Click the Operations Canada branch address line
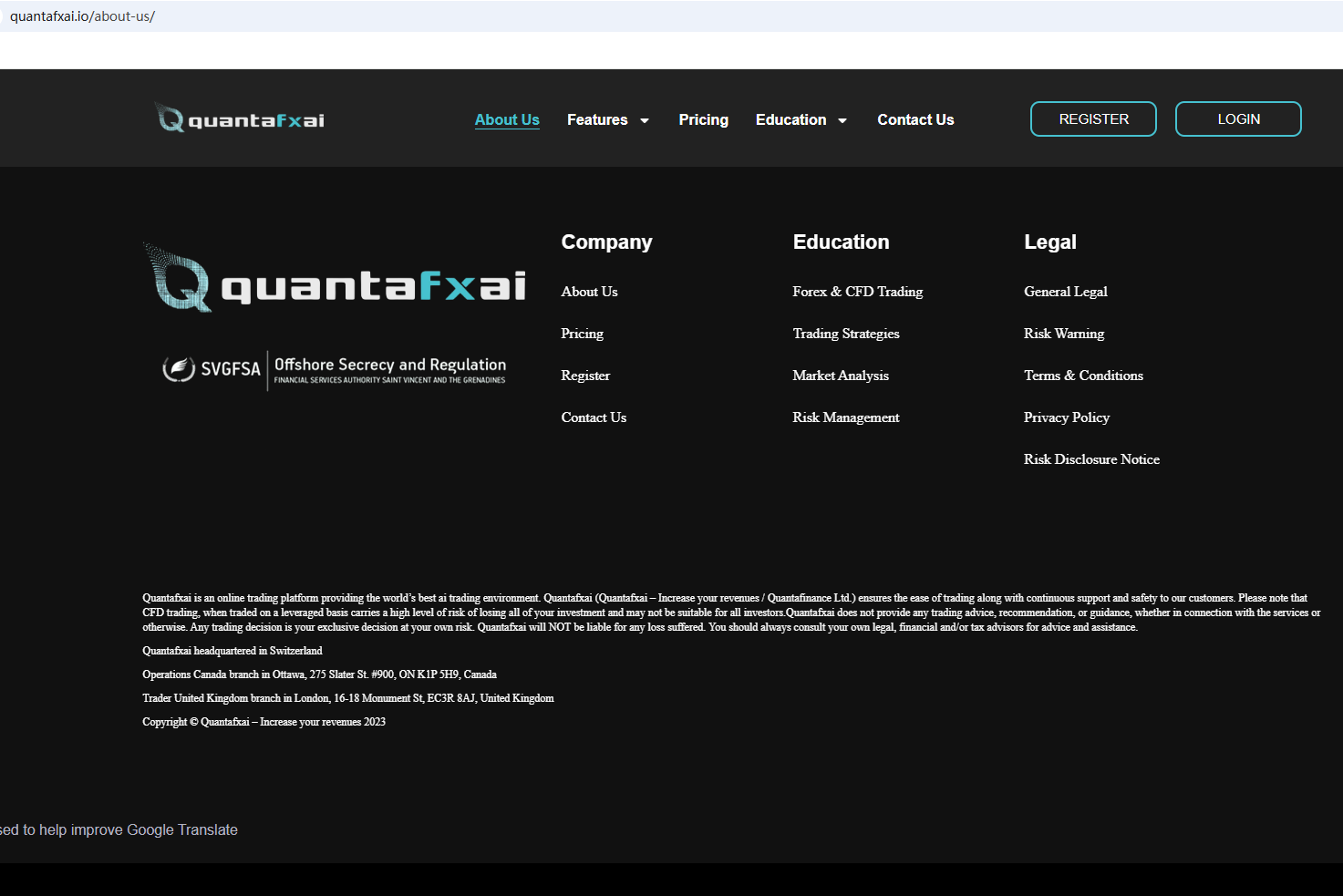Screen dimensions: 1343x896 point(319,675)
